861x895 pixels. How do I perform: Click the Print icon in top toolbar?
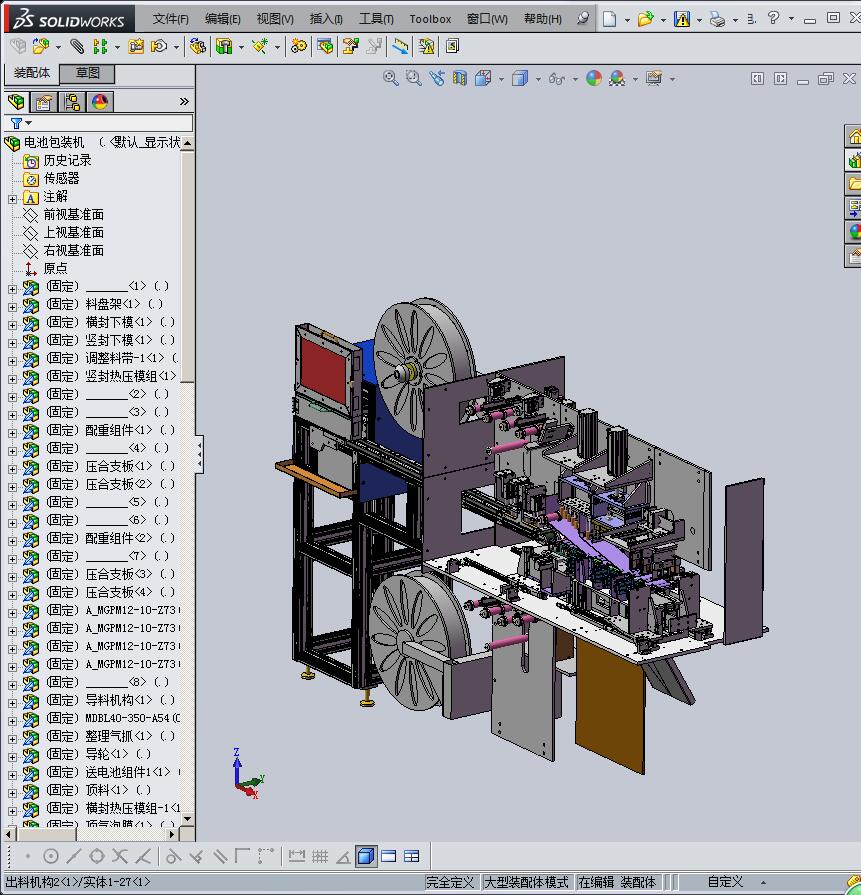[716, 19]
